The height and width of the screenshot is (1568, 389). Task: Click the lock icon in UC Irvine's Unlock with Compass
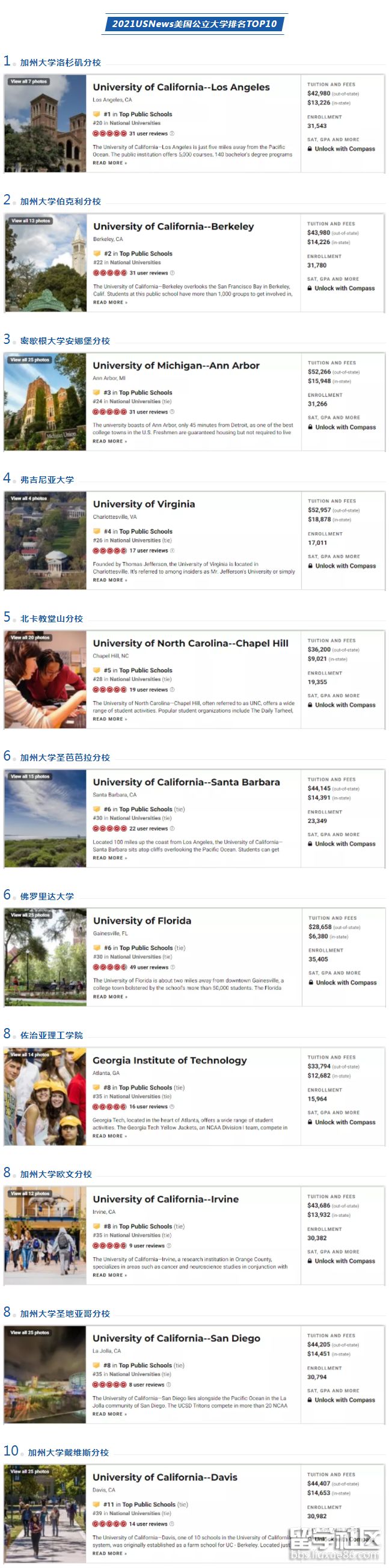(x=310, y=1261)
